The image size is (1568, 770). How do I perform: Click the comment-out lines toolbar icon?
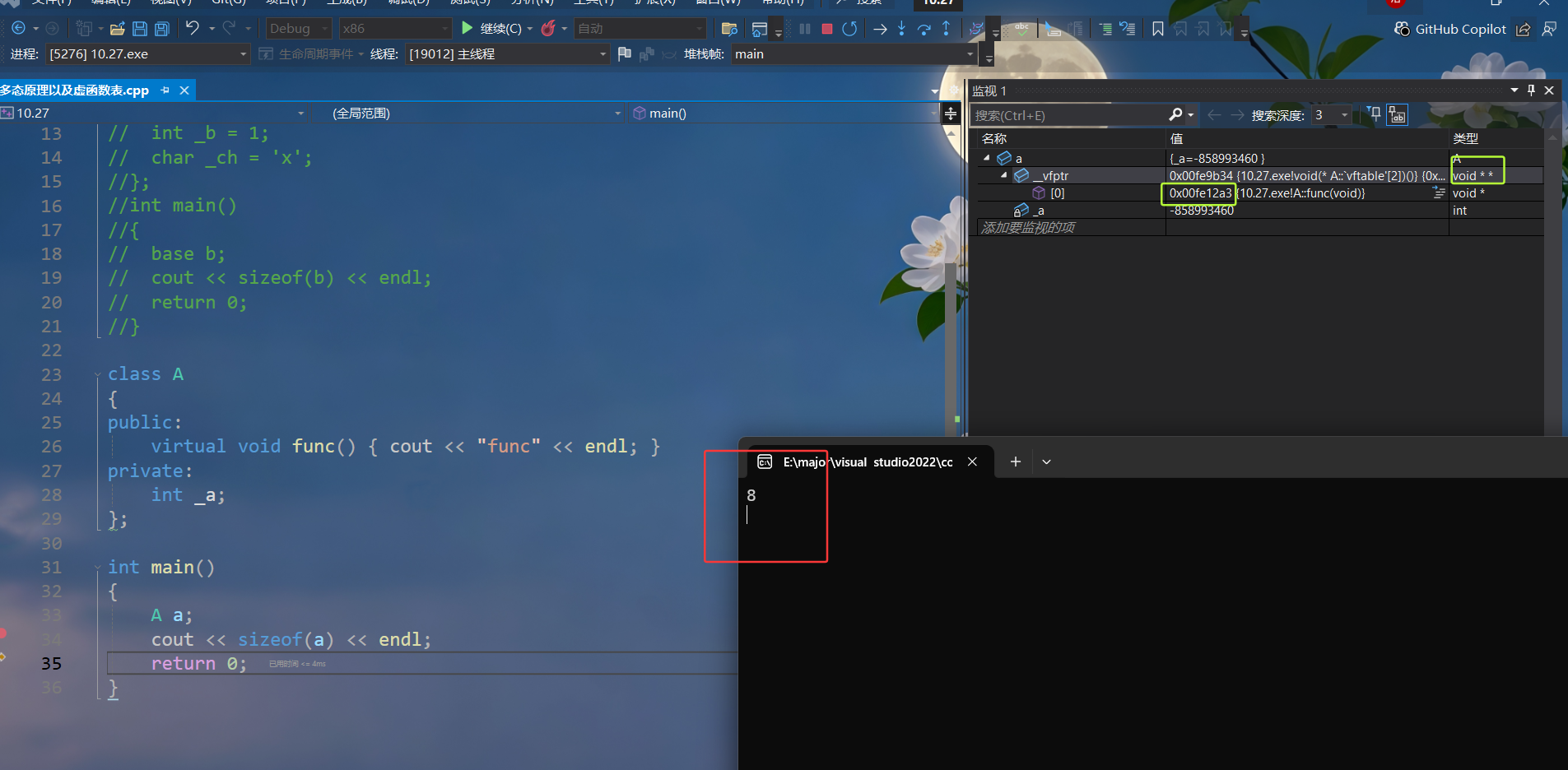coord(1128,29)
